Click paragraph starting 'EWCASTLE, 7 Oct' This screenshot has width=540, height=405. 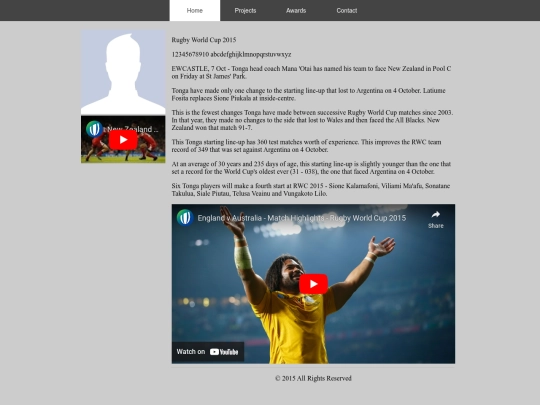(311, 72)
